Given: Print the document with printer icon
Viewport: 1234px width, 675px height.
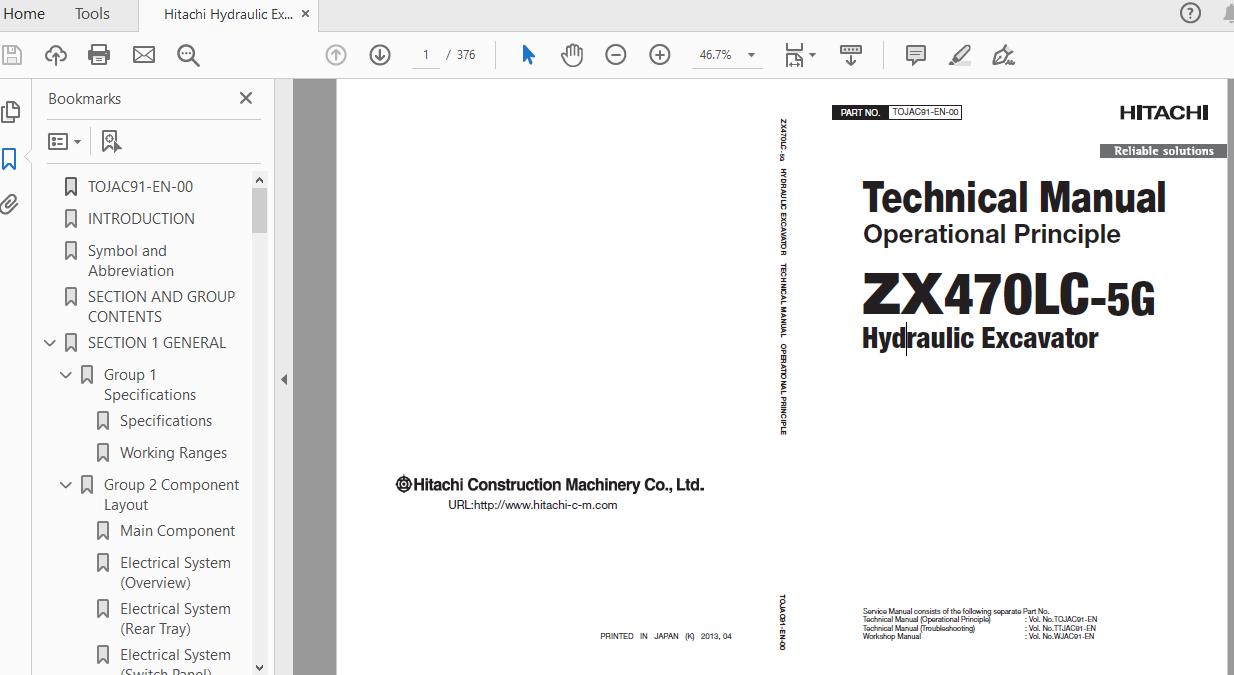Looking at the screenshot, I should click(100, 55).
